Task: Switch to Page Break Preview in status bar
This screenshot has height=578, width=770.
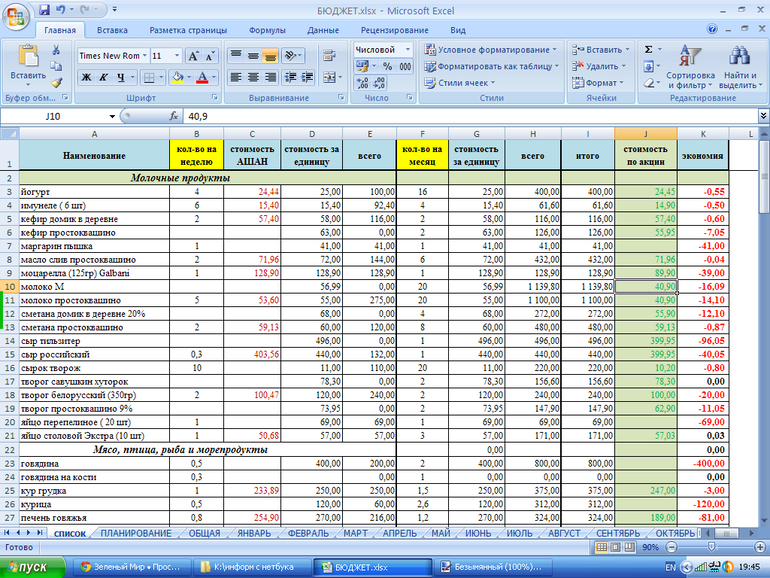Action: (630, 547)
